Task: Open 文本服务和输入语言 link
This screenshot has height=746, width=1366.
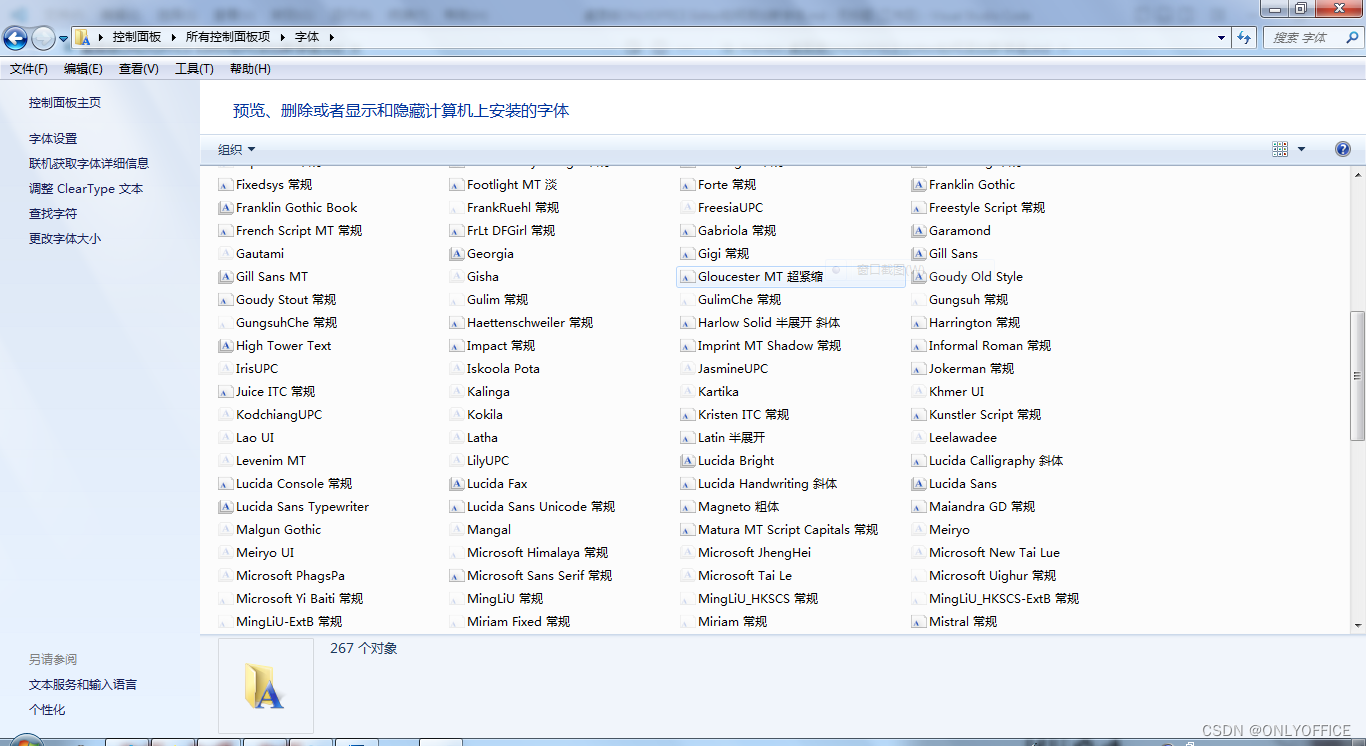Action: point(83,685)
